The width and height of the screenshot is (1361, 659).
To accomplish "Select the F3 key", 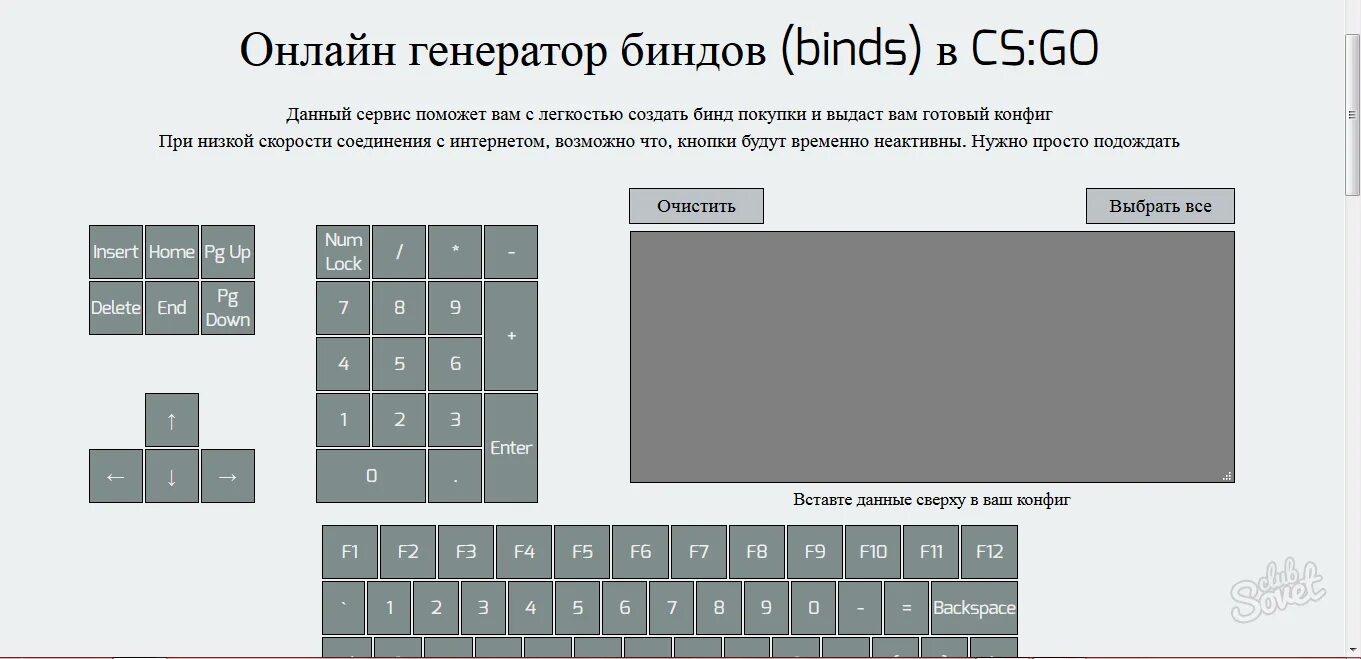I will click(466, 552).
